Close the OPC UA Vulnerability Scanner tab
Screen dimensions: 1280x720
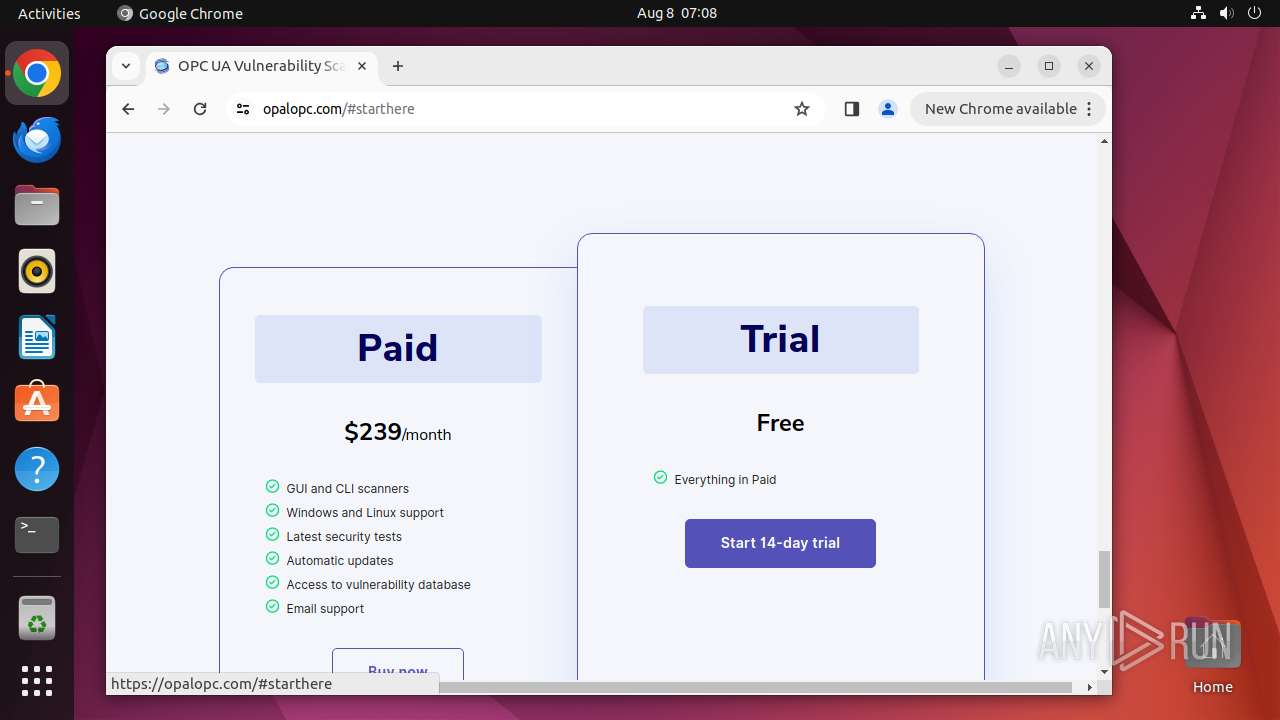362,66
